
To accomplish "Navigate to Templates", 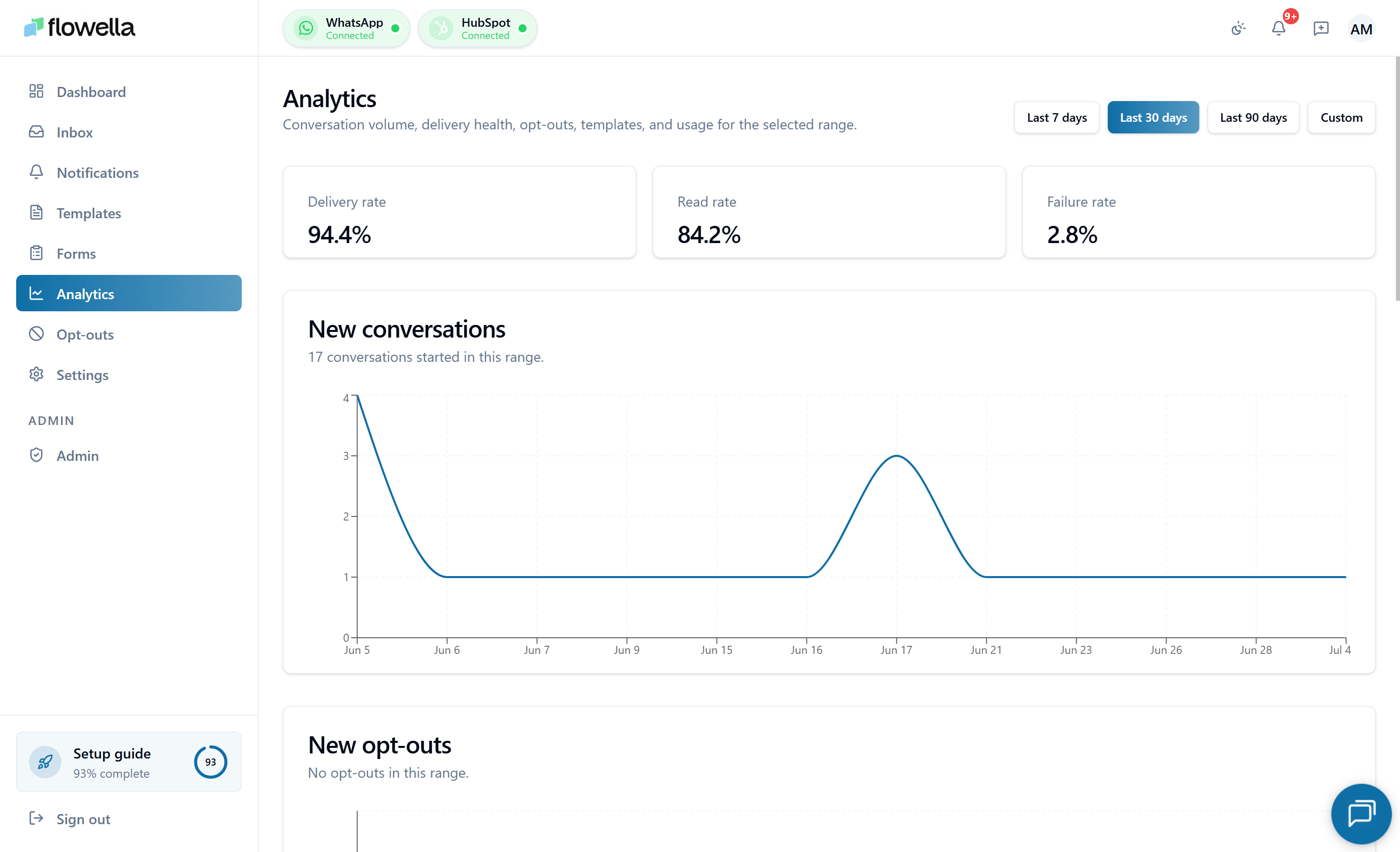I will coord(128,213).
